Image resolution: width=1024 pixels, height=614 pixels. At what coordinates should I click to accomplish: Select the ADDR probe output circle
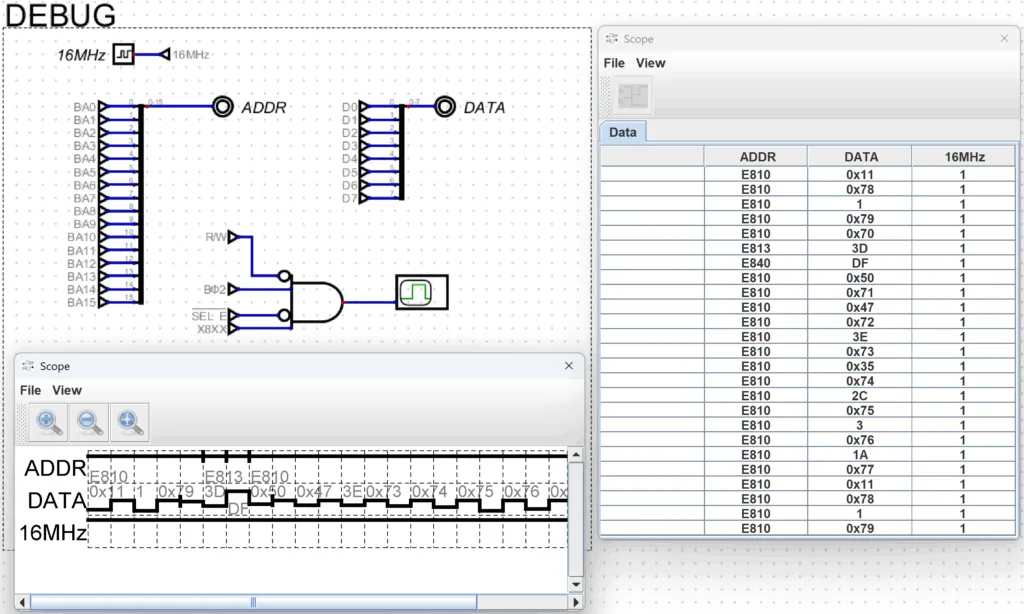(223, 106)
